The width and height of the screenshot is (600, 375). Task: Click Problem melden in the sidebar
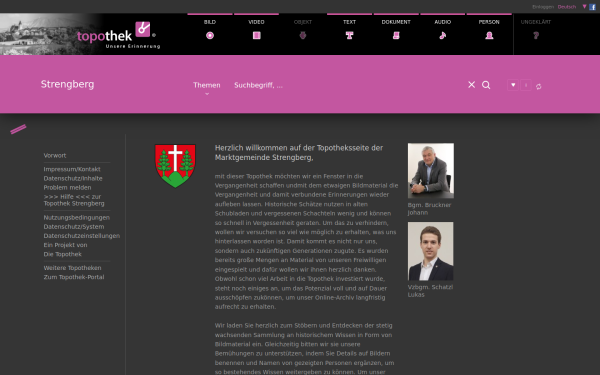click(x=67, y=188)
